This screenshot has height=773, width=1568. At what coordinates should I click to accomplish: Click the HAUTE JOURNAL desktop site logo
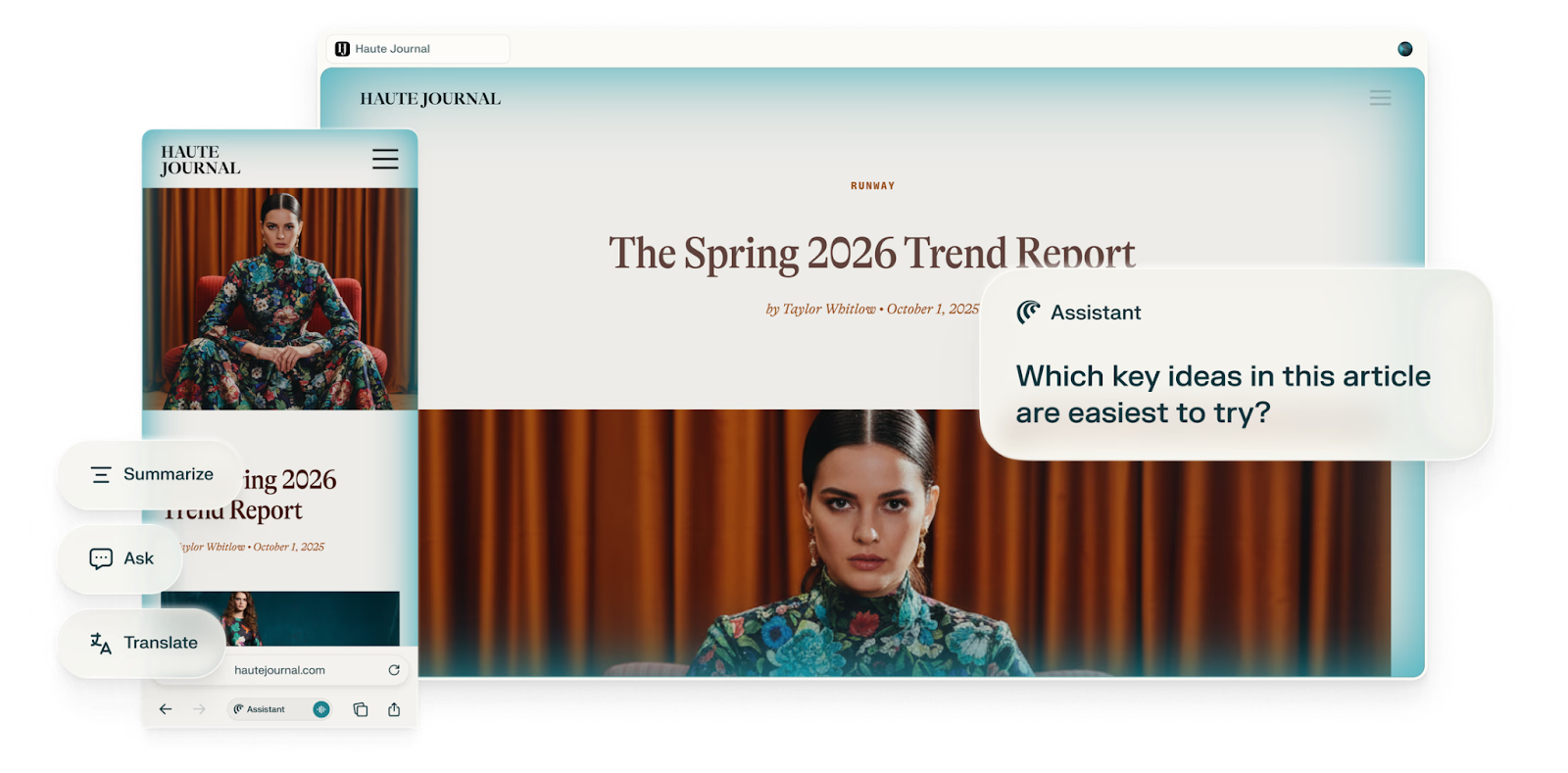pos(430,99)
